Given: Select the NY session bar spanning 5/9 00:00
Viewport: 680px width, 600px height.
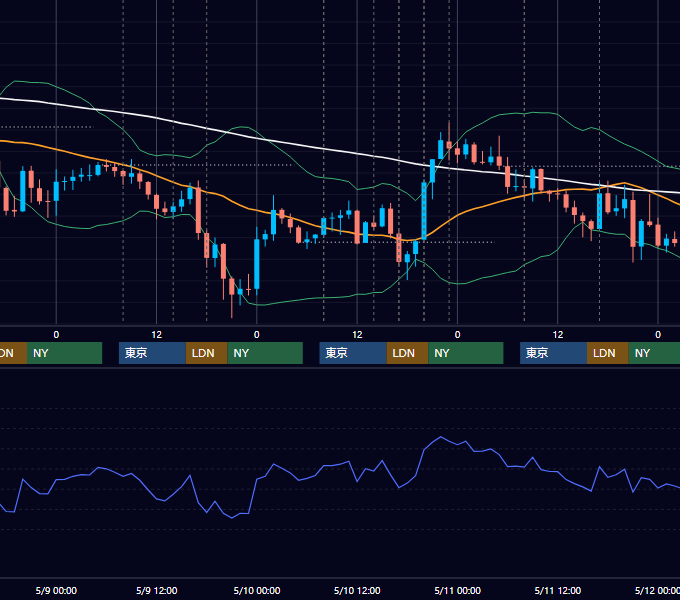Looking at the screenshot, I should [x=64, y=353].
